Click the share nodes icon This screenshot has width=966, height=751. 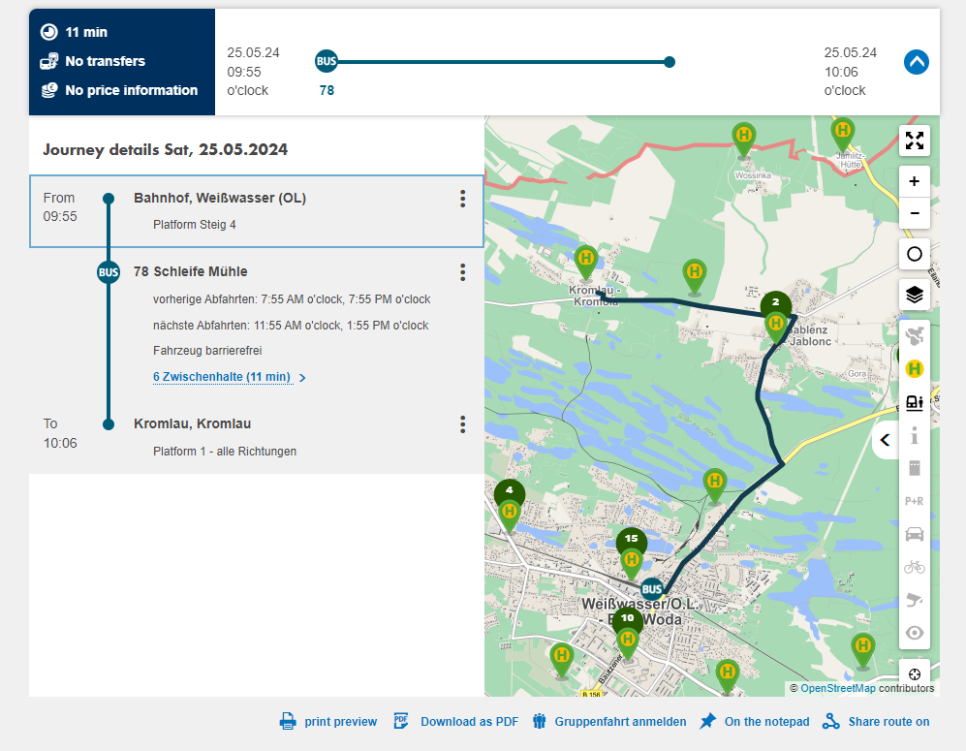pyautogui.click(x=831, y=721)
